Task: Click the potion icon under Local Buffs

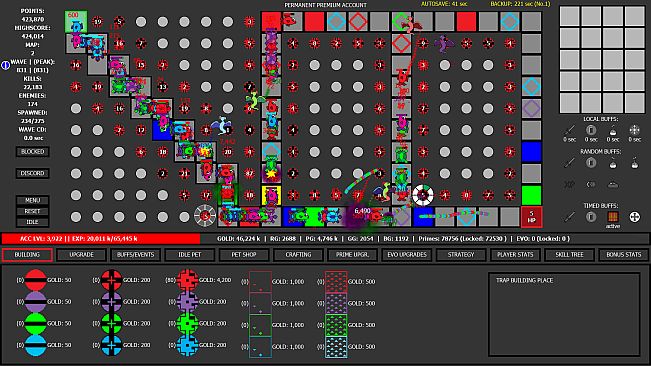Action: [613, 130]
